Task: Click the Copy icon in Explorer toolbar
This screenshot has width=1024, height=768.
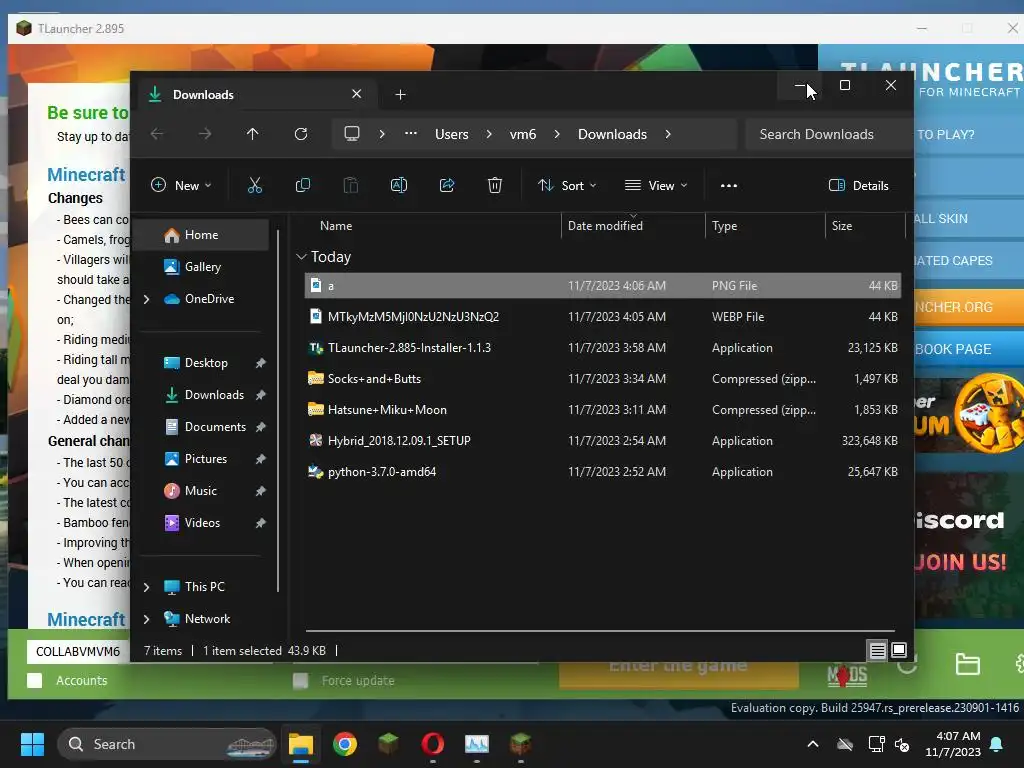Action: (302, 185)
